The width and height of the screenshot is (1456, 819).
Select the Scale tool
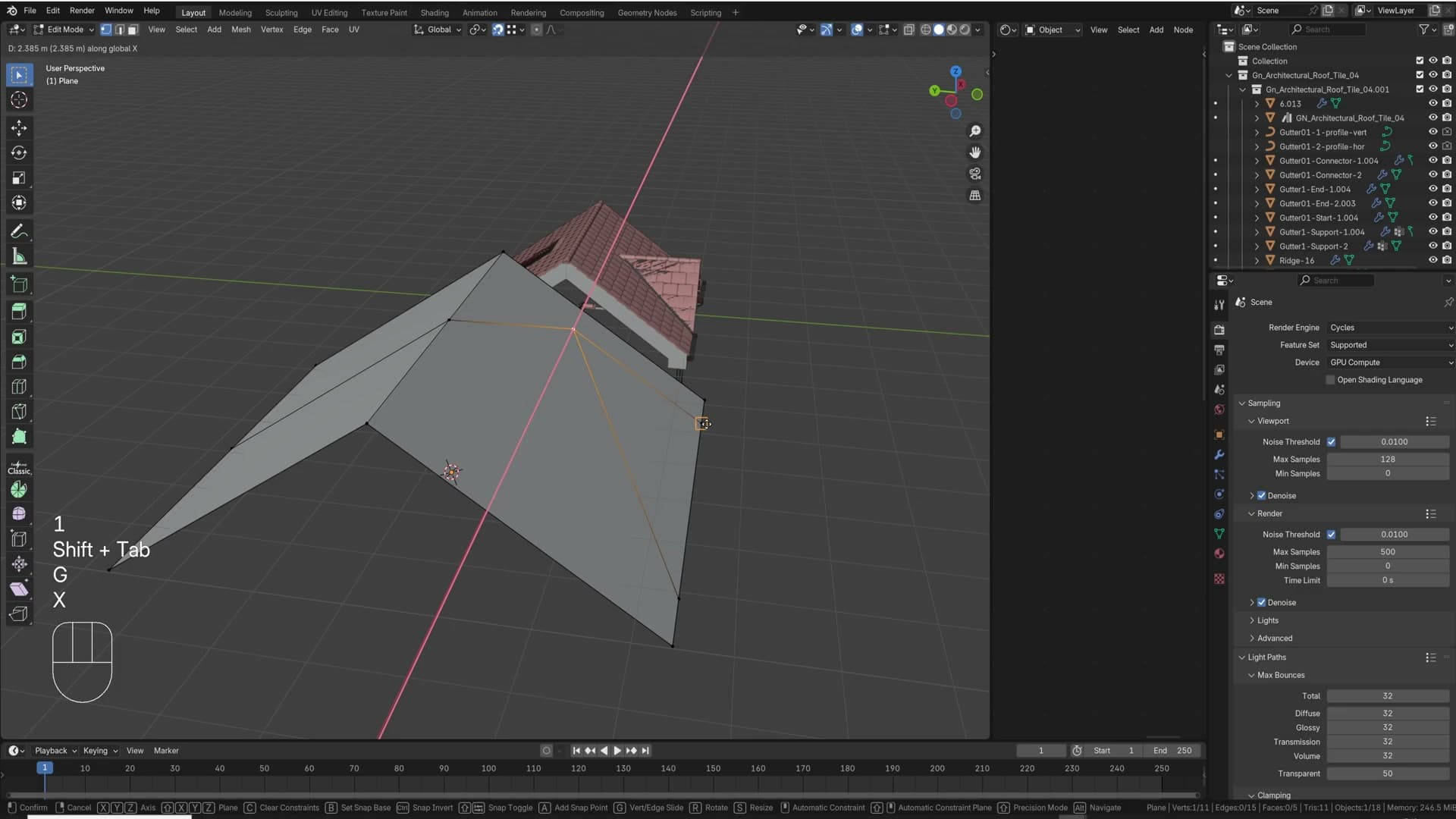[19, 178]
